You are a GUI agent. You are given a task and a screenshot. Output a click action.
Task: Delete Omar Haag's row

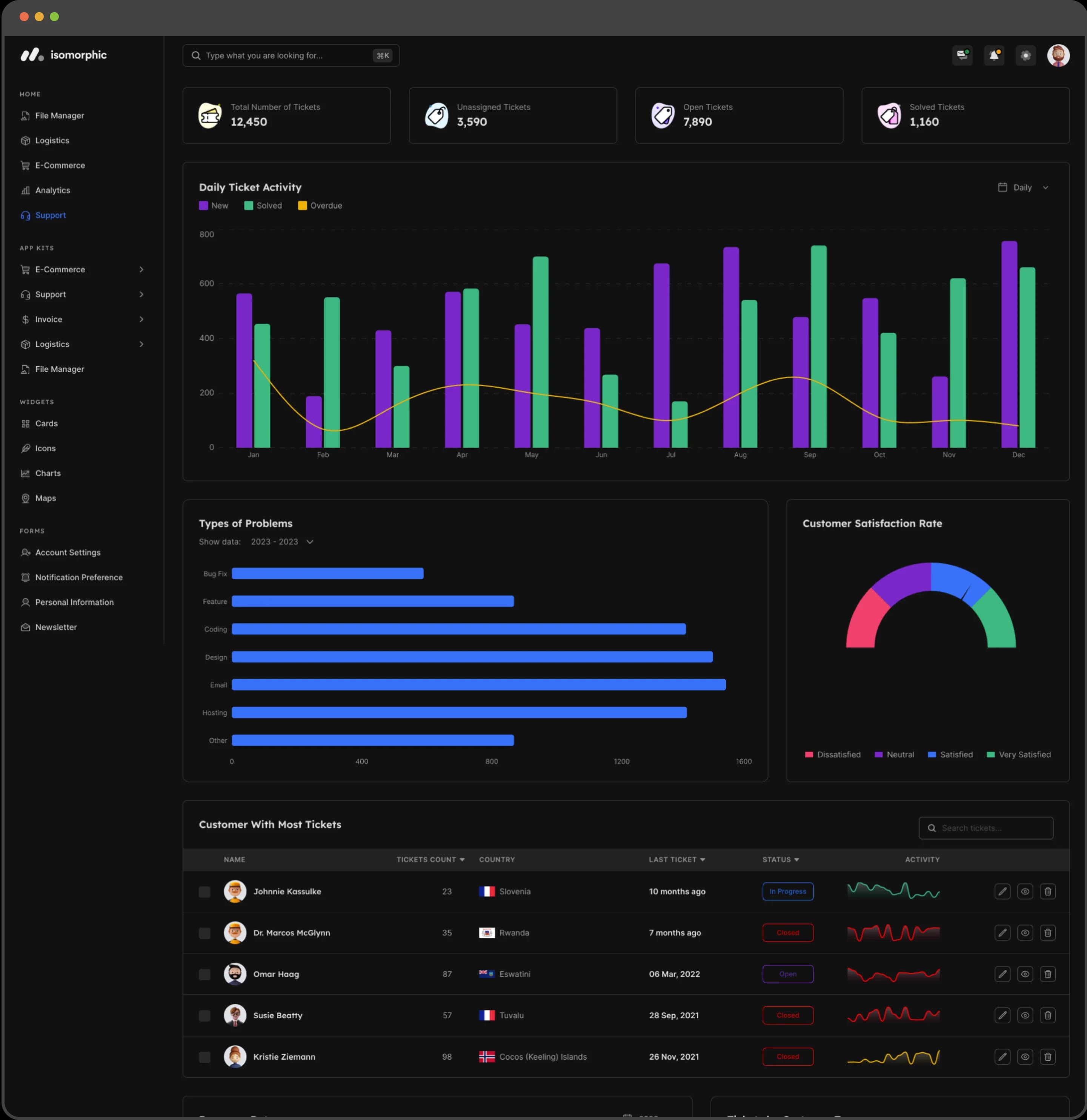point(1048,974)
